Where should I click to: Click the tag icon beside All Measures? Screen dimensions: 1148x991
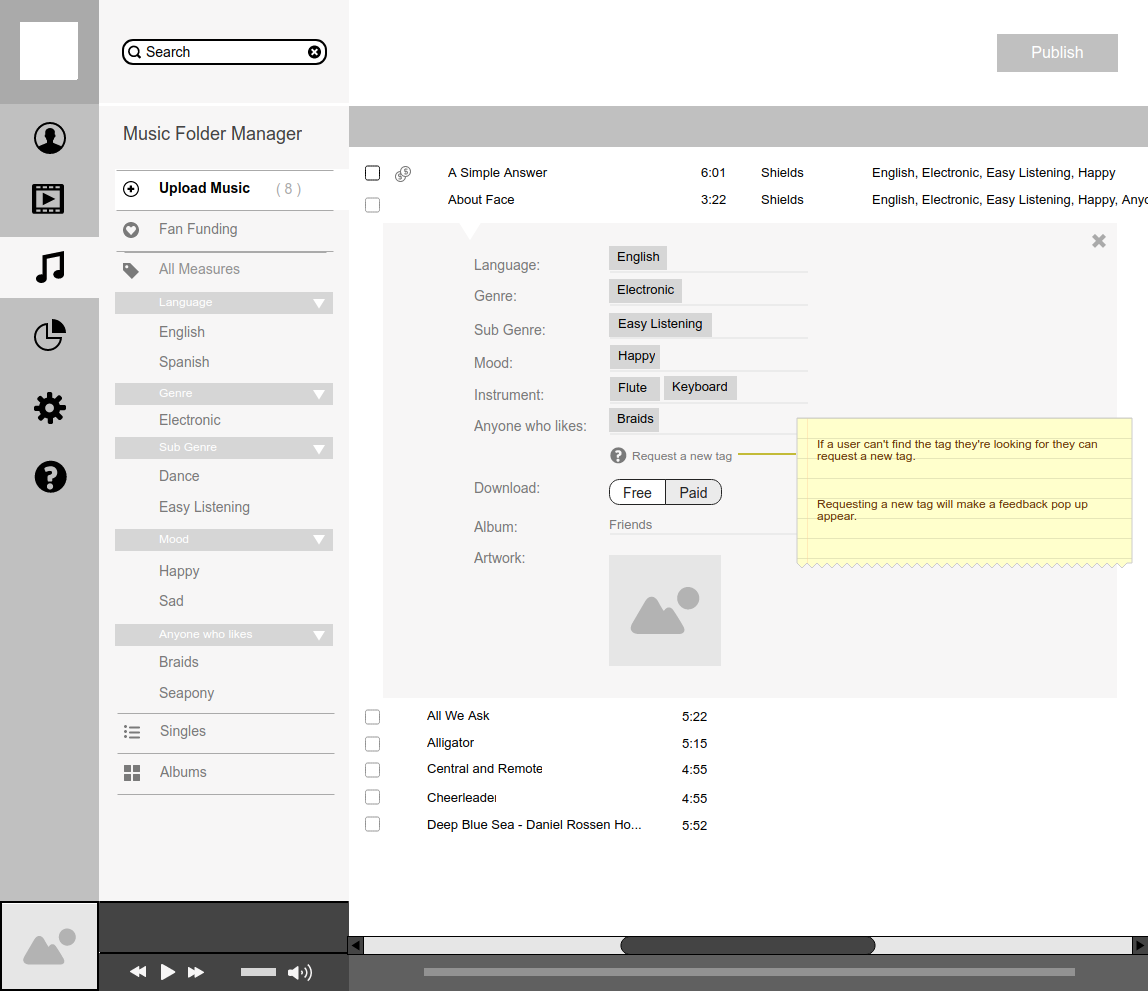tap(131, 270)
